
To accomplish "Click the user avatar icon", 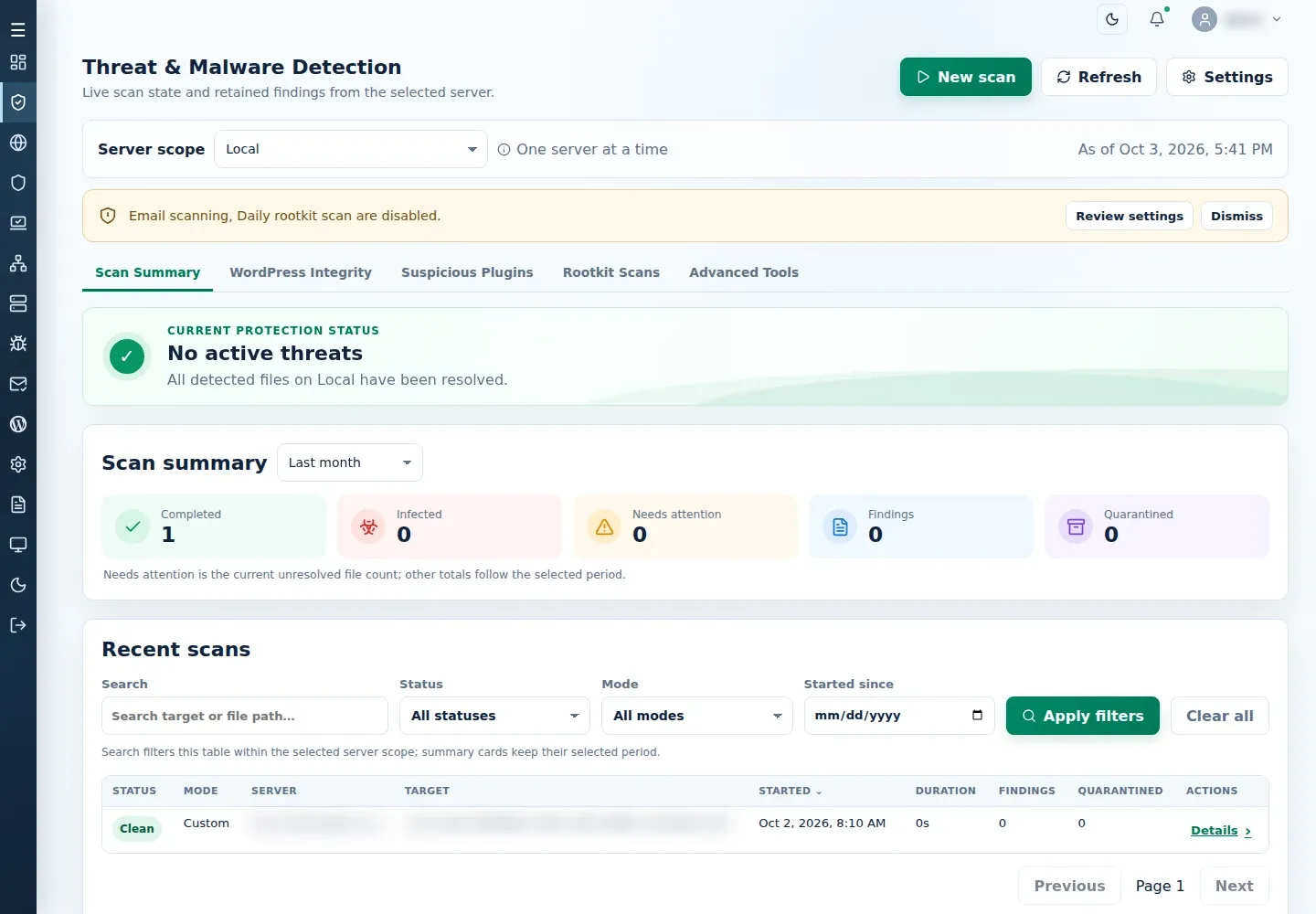I will click(x=1205, y=19).
